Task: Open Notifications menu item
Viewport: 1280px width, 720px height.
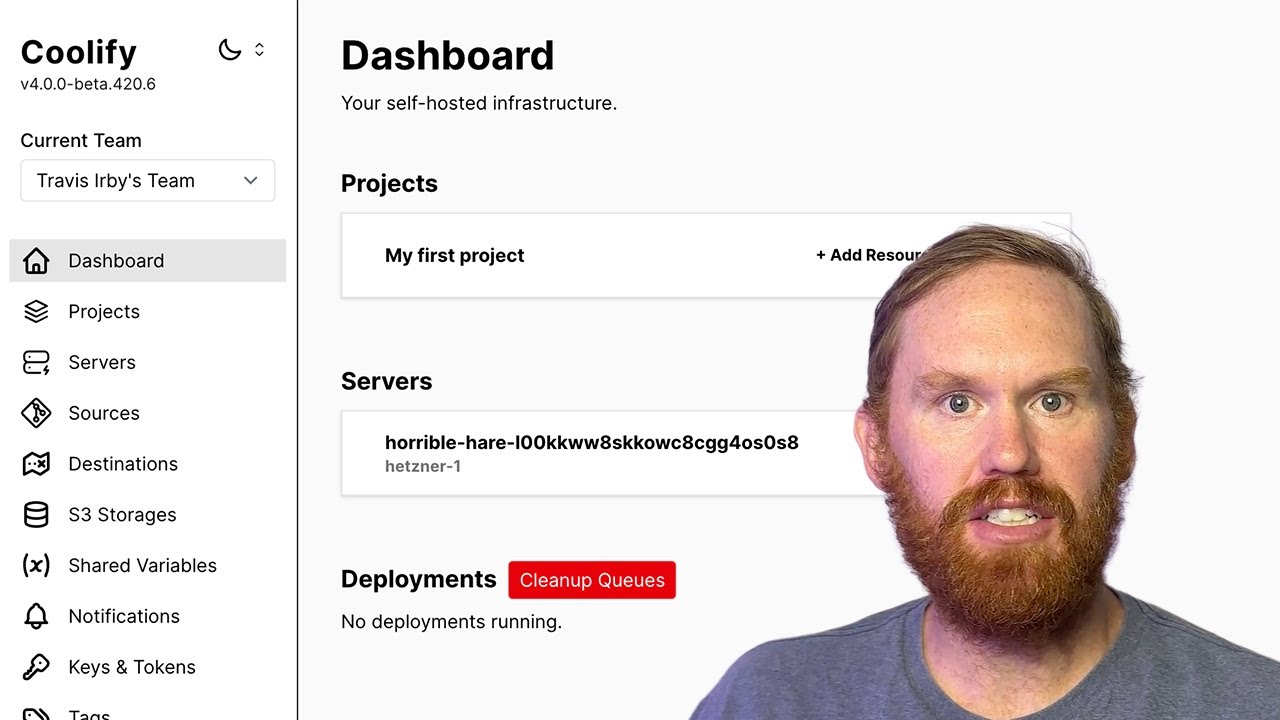Action: (x=148, y=616)
